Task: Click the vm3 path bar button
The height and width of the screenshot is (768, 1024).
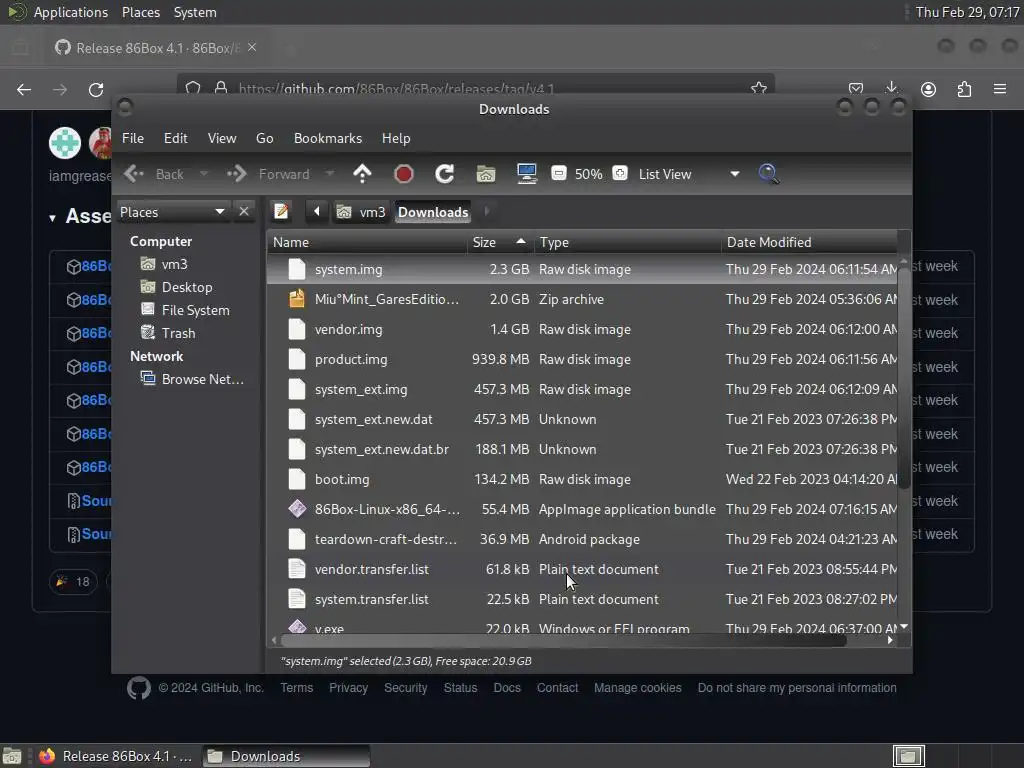Action: (362, 212)
